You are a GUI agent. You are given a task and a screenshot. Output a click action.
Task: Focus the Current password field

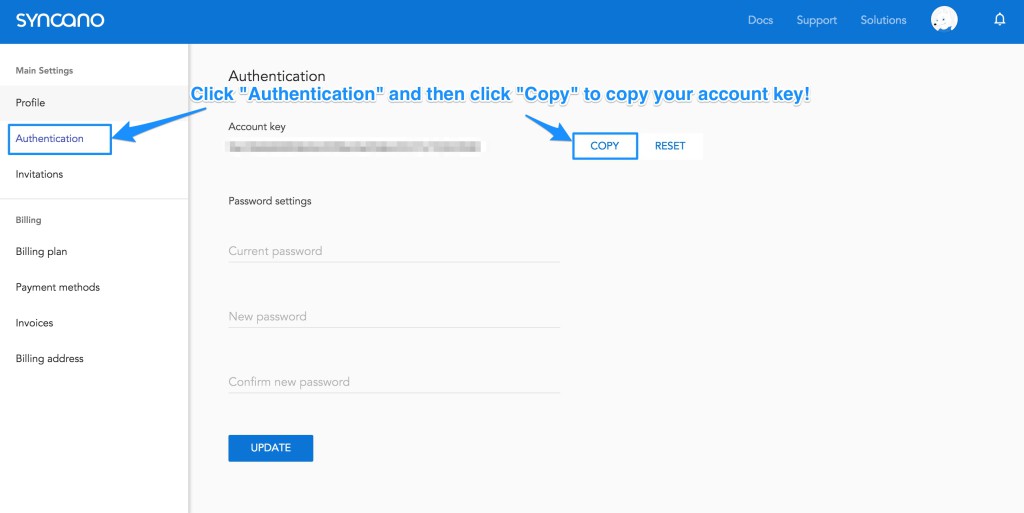tap(394, 251)
